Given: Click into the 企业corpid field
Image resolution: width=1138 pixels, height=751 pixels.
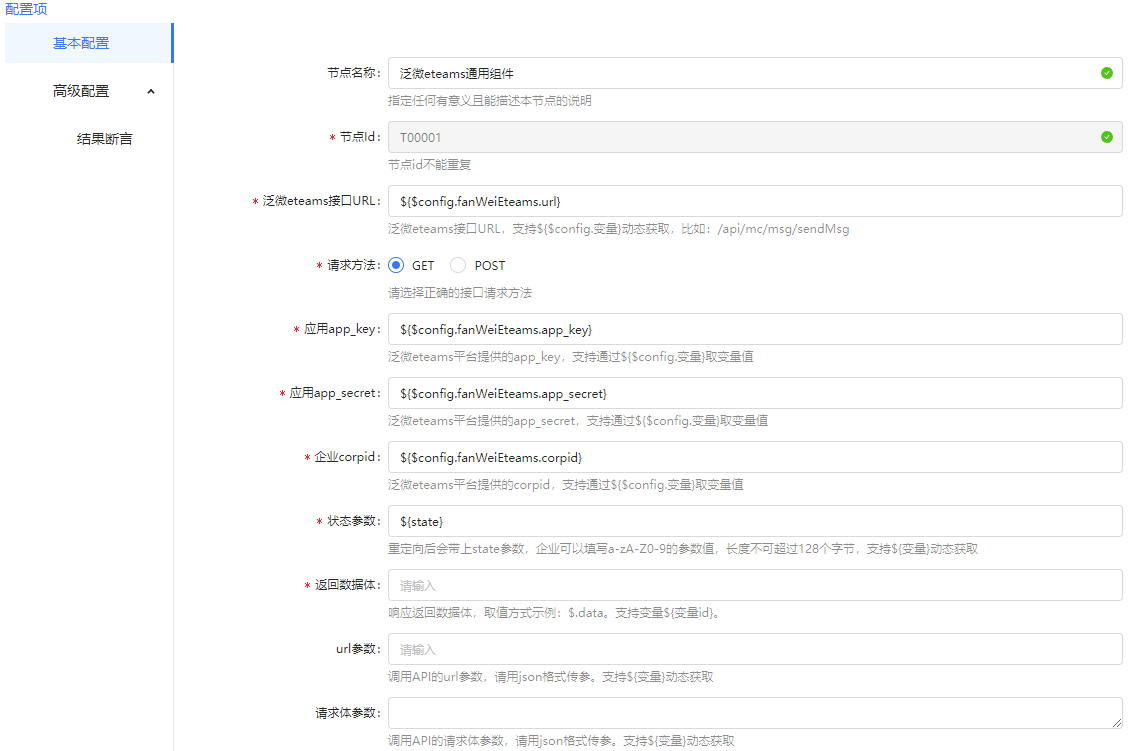Looking at the screenshot, I should [x=754, y=457].
